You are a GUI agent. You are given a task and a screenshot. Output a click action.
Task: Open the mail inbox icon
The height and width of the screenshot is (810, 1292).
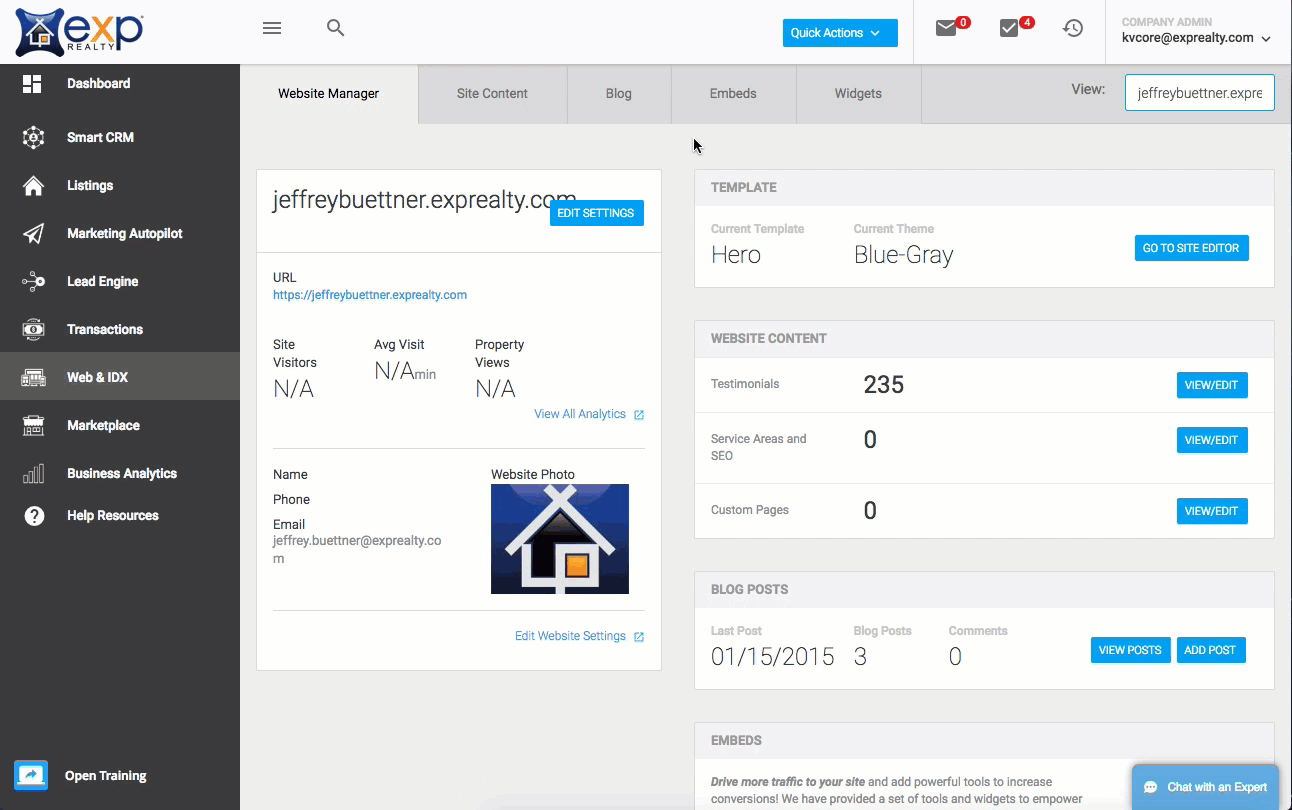(x=946, y=29)
